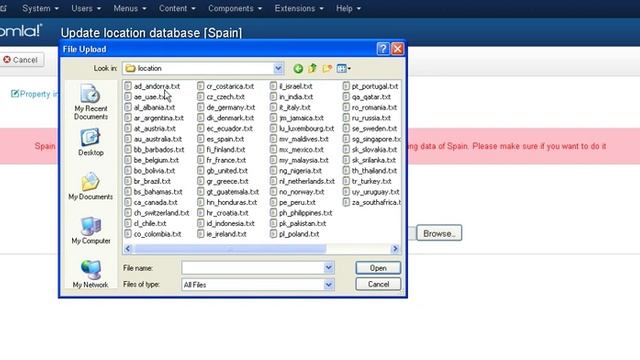640x360 pixels.
Task: Select file ad_andorra.txt
Action: coord(152,86)
